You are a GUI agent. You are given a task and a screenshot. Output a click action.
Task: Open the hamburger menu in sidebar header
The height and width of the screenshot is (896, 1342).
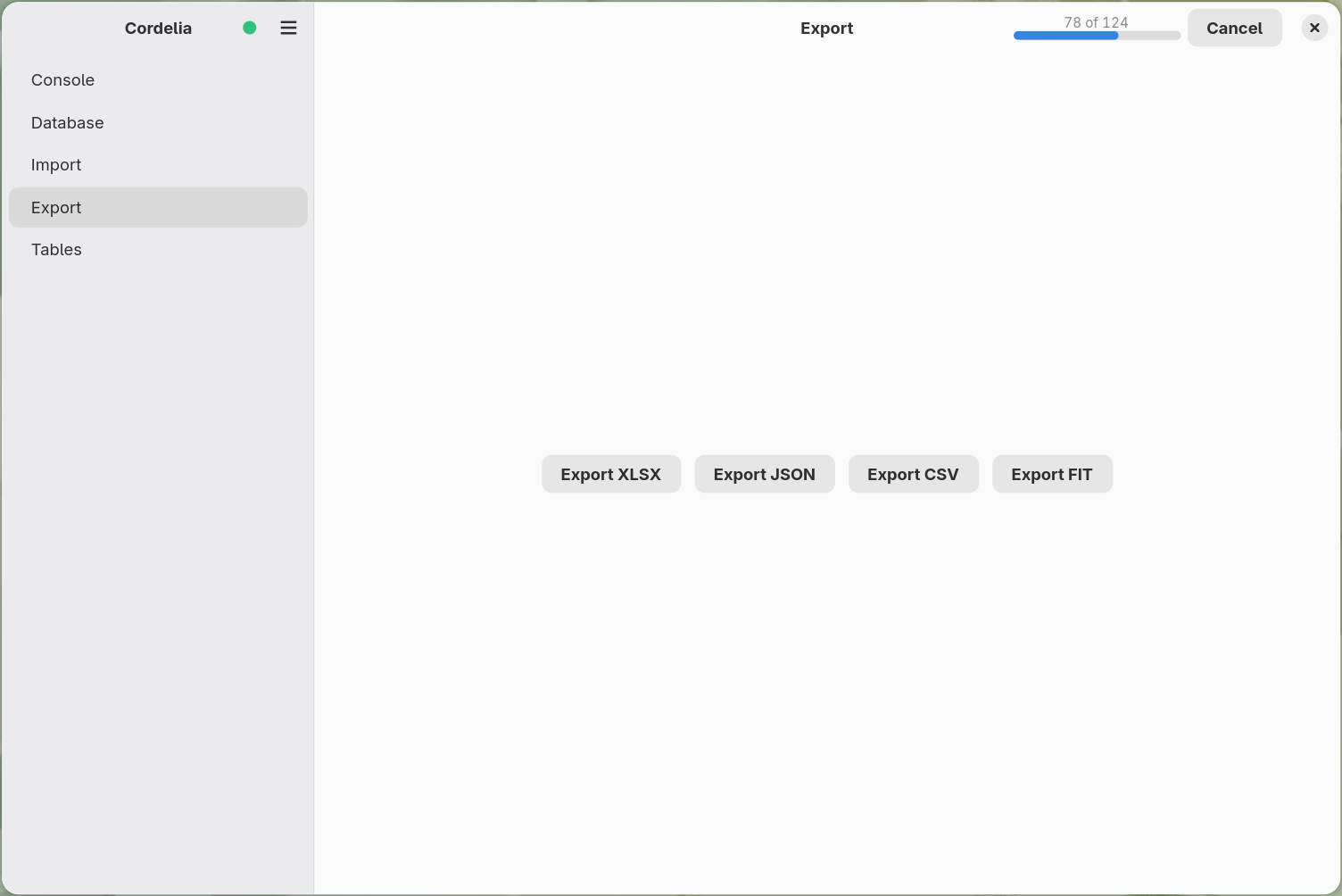click(288, 28)
